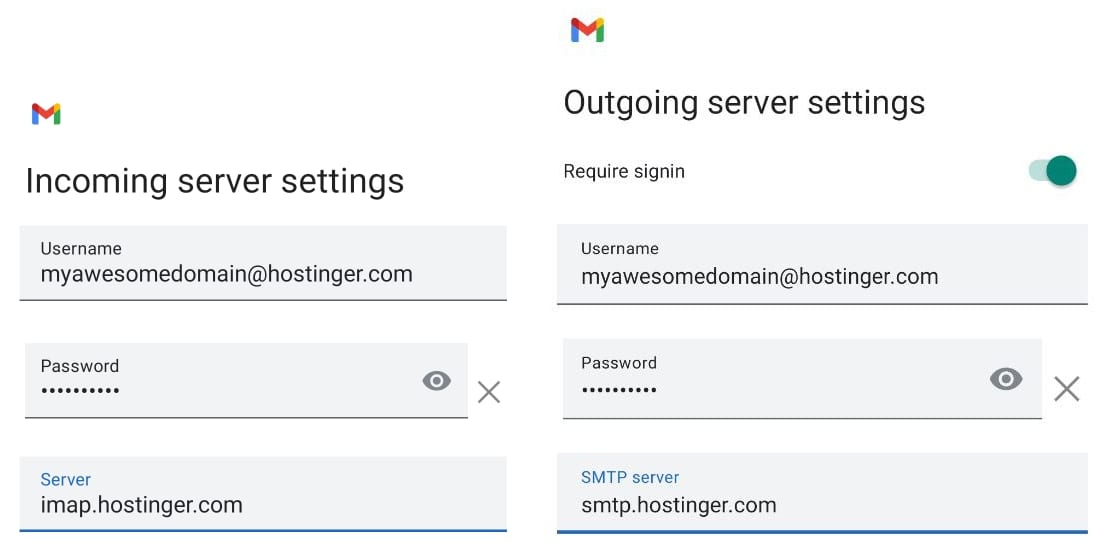Image resolution: width=1115 pixels, height=554 pixels.
Task: Click the Require signin label text
Action: click(624, 171)
